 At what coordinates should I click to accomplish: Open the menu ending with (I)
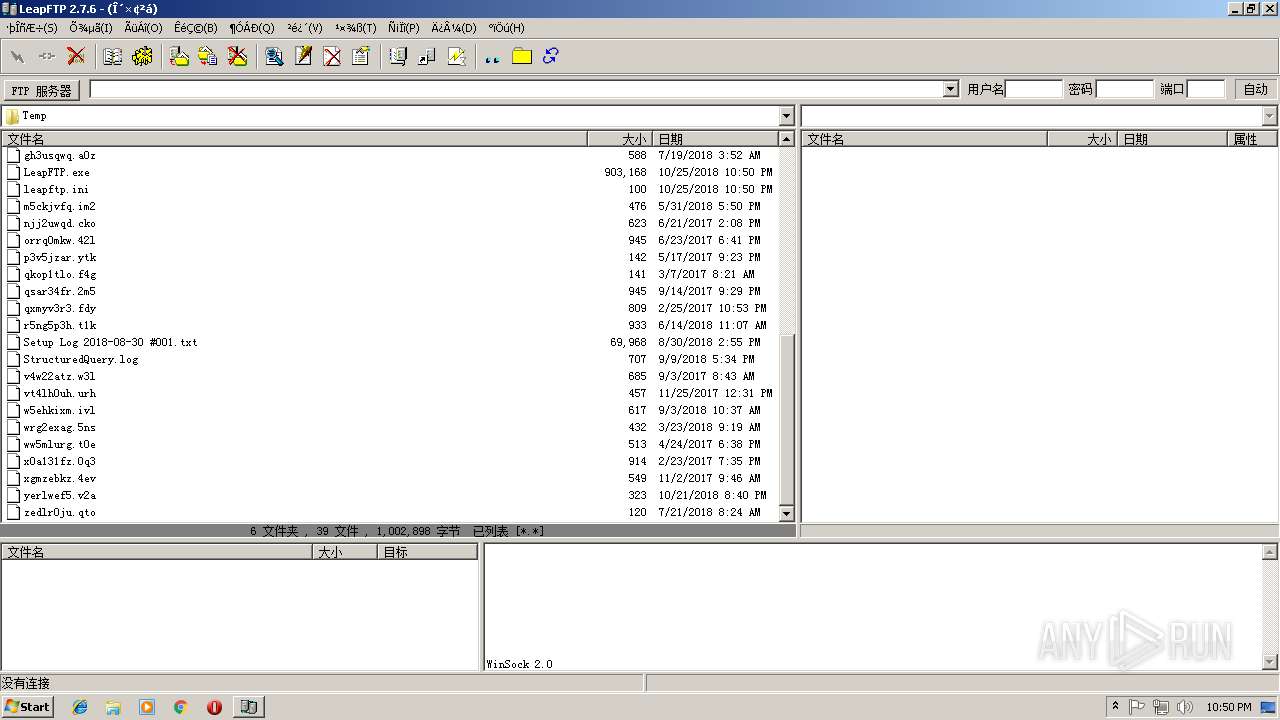tap(91, 28)
